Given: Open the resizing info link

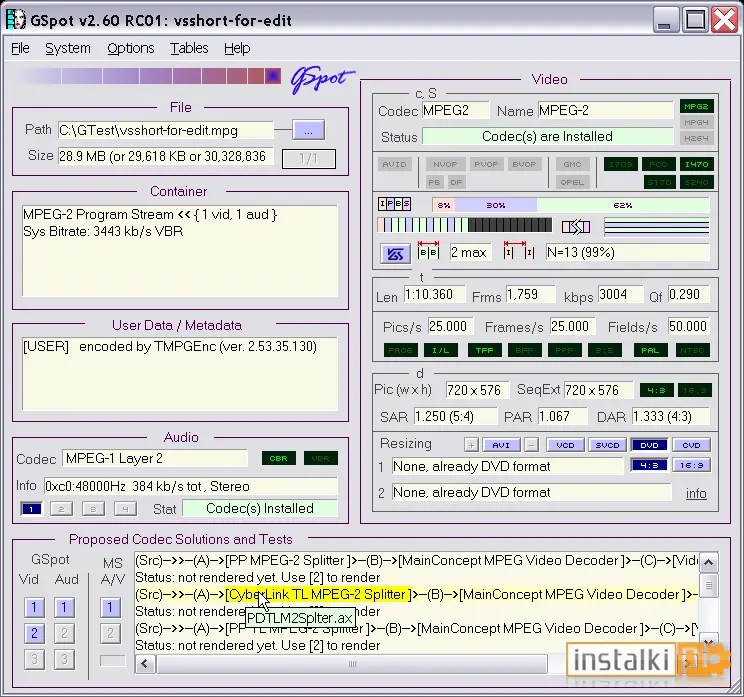Looking at the screenshot, I should point(696,493).
